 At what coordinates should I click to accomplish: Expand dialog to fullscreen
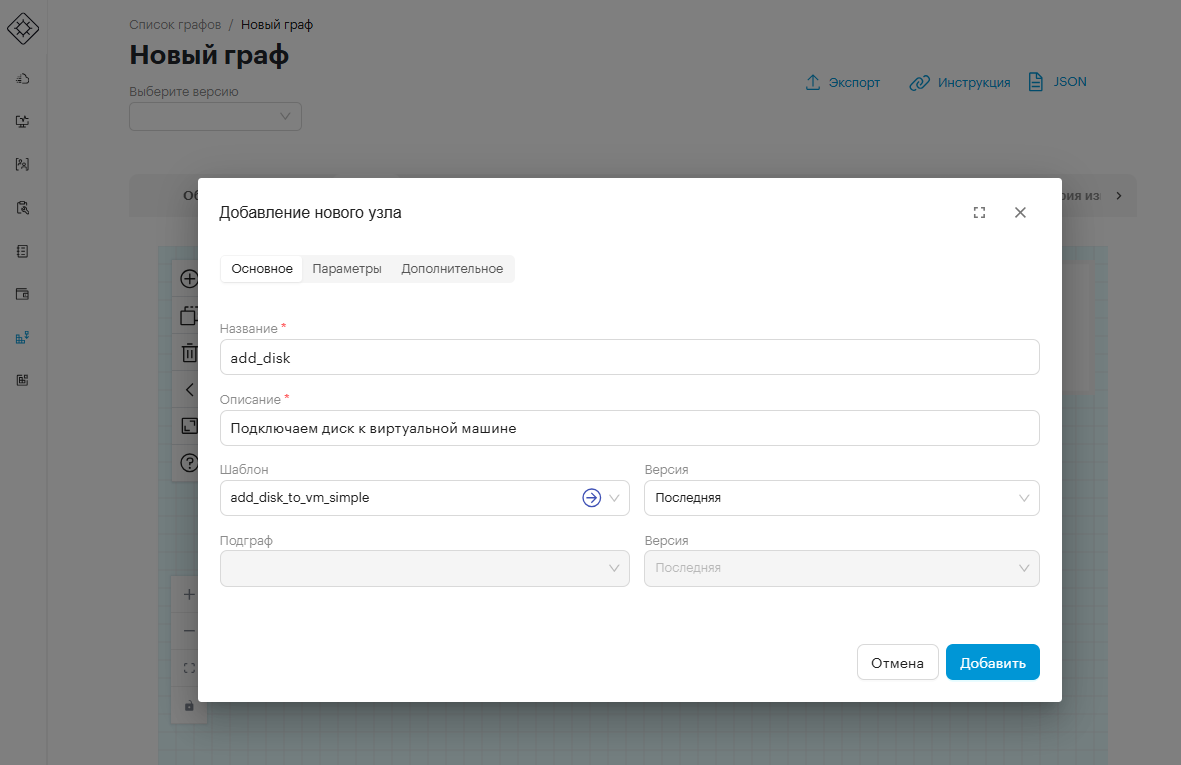pos(979,212)
